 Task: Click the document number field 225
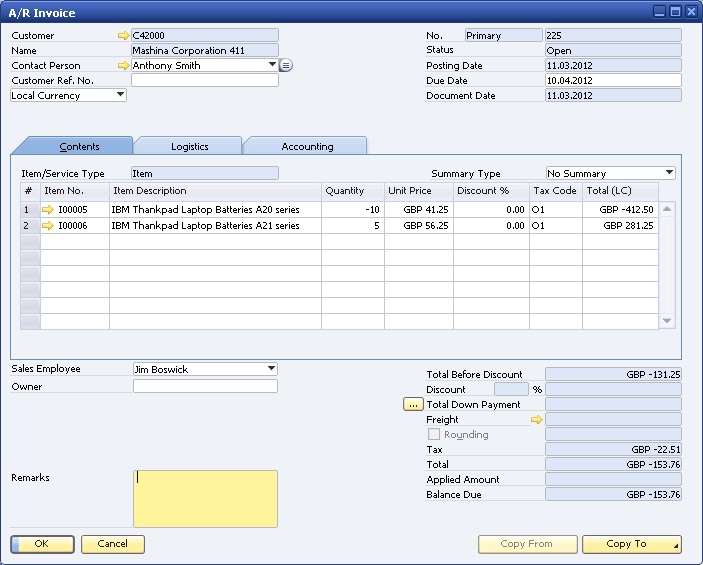[x=613, y=35]
